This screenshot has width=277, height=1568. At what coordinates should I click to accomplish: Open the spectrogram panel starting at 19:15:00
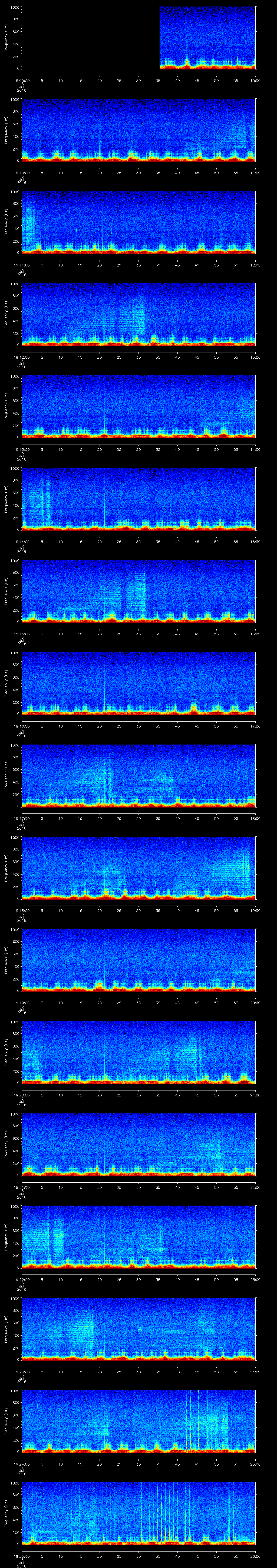(x=138, y=591)
